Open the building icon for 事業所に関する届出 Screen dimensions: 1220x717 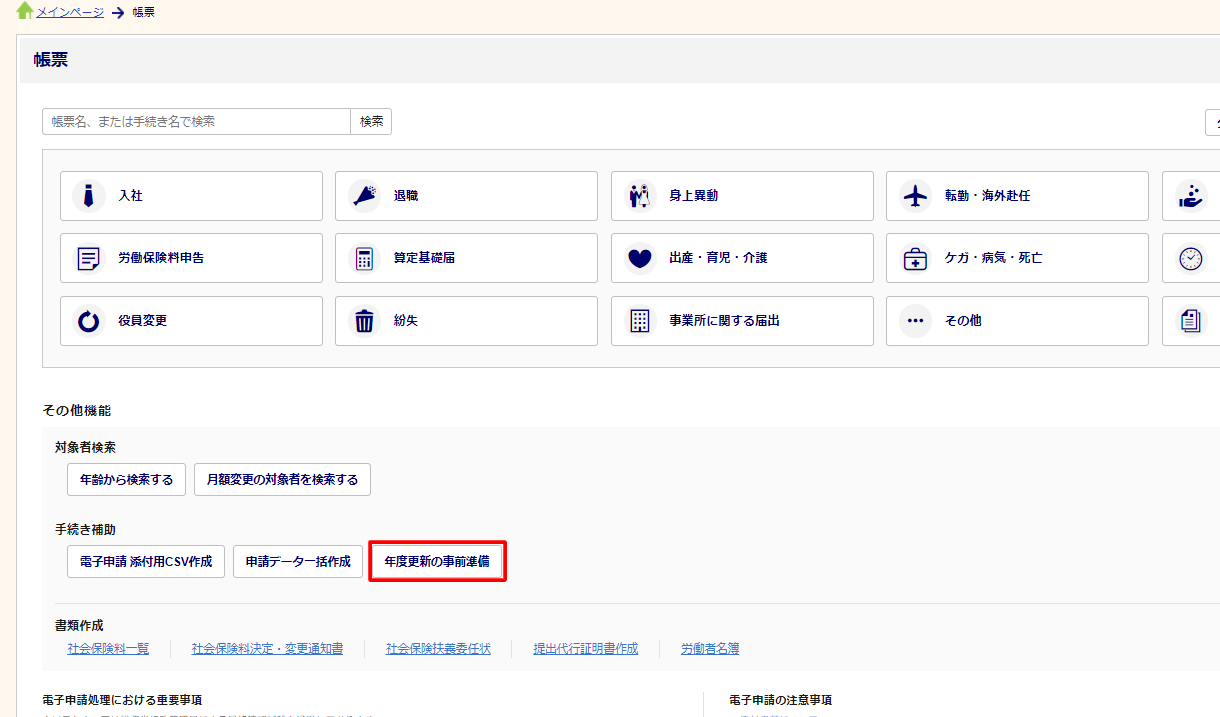tap(640, 321)
